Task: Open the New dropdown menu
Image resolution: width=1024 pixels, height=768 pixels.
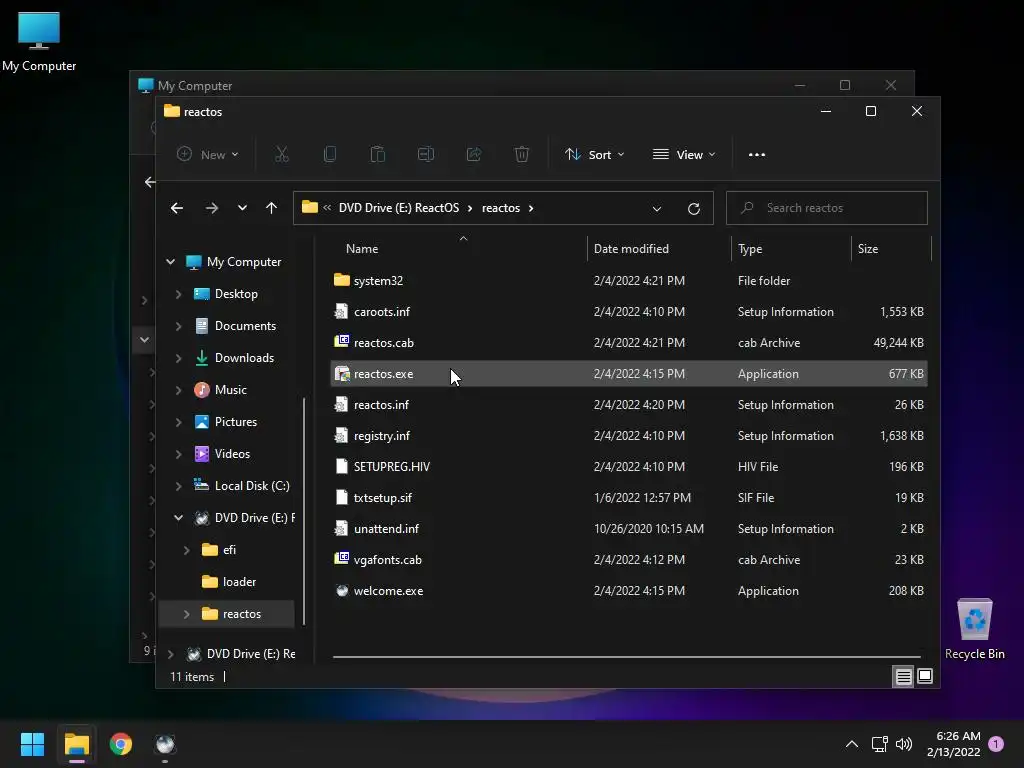Action: 208,155
